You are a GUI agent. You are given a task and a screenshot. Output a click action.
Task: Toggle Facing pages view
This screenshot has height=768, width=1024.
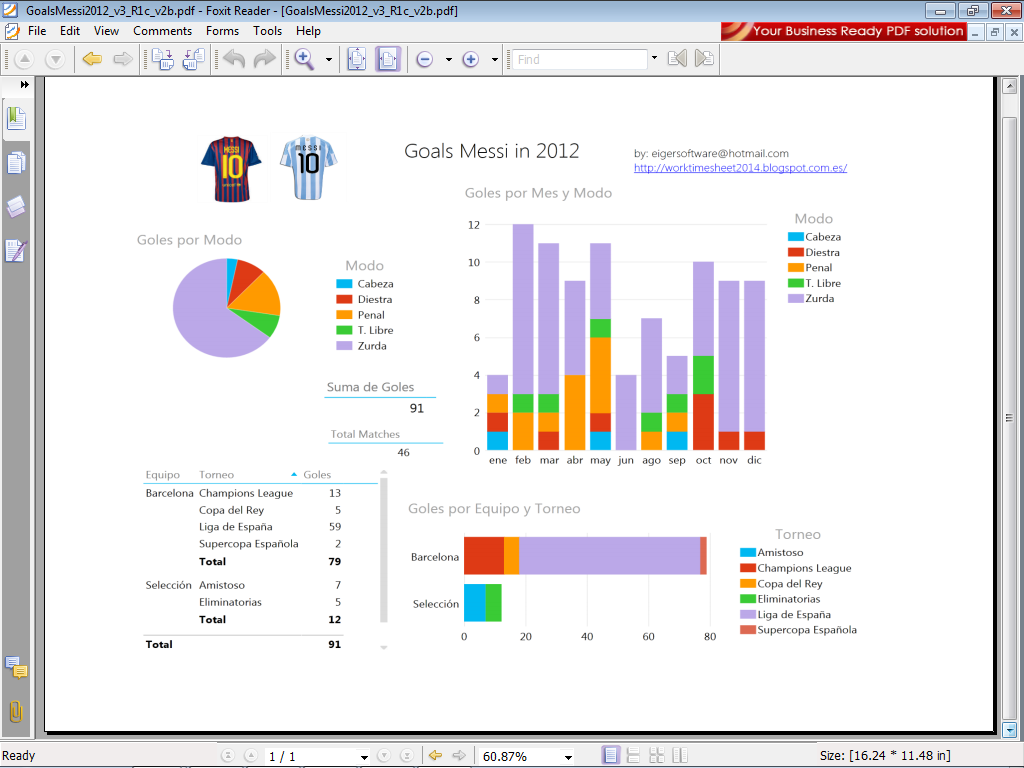tap(681, 755)
